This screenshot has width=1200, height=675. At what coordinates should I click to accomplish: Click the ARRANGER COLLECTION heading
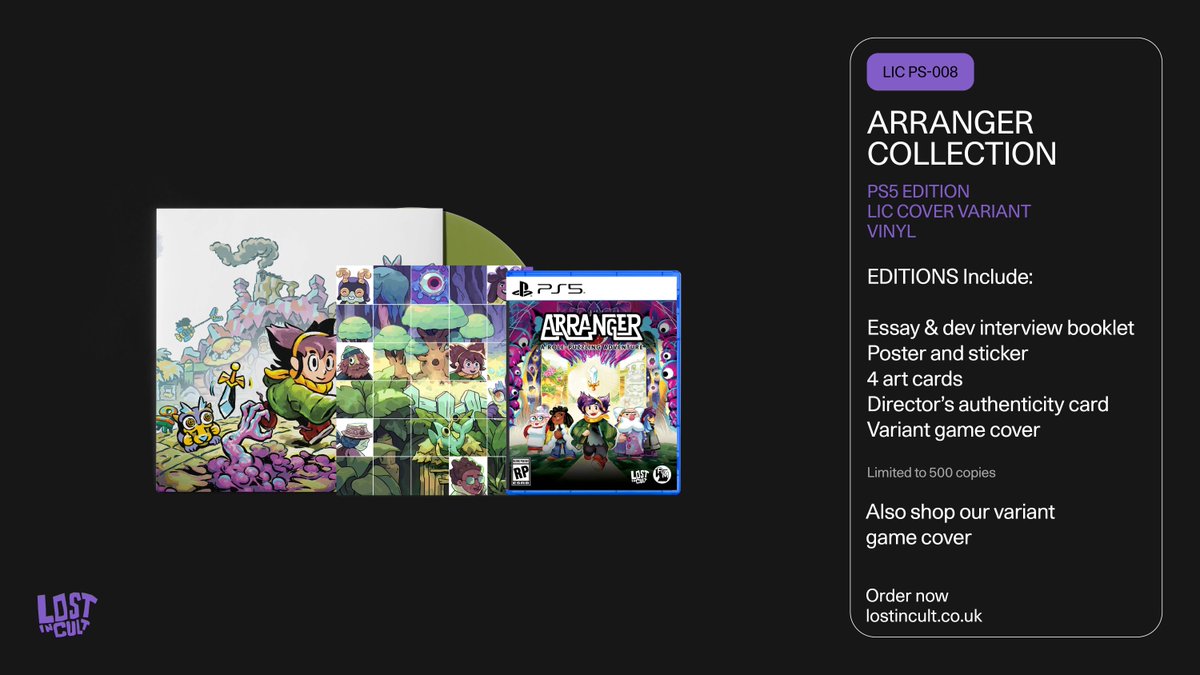(962, 138)
